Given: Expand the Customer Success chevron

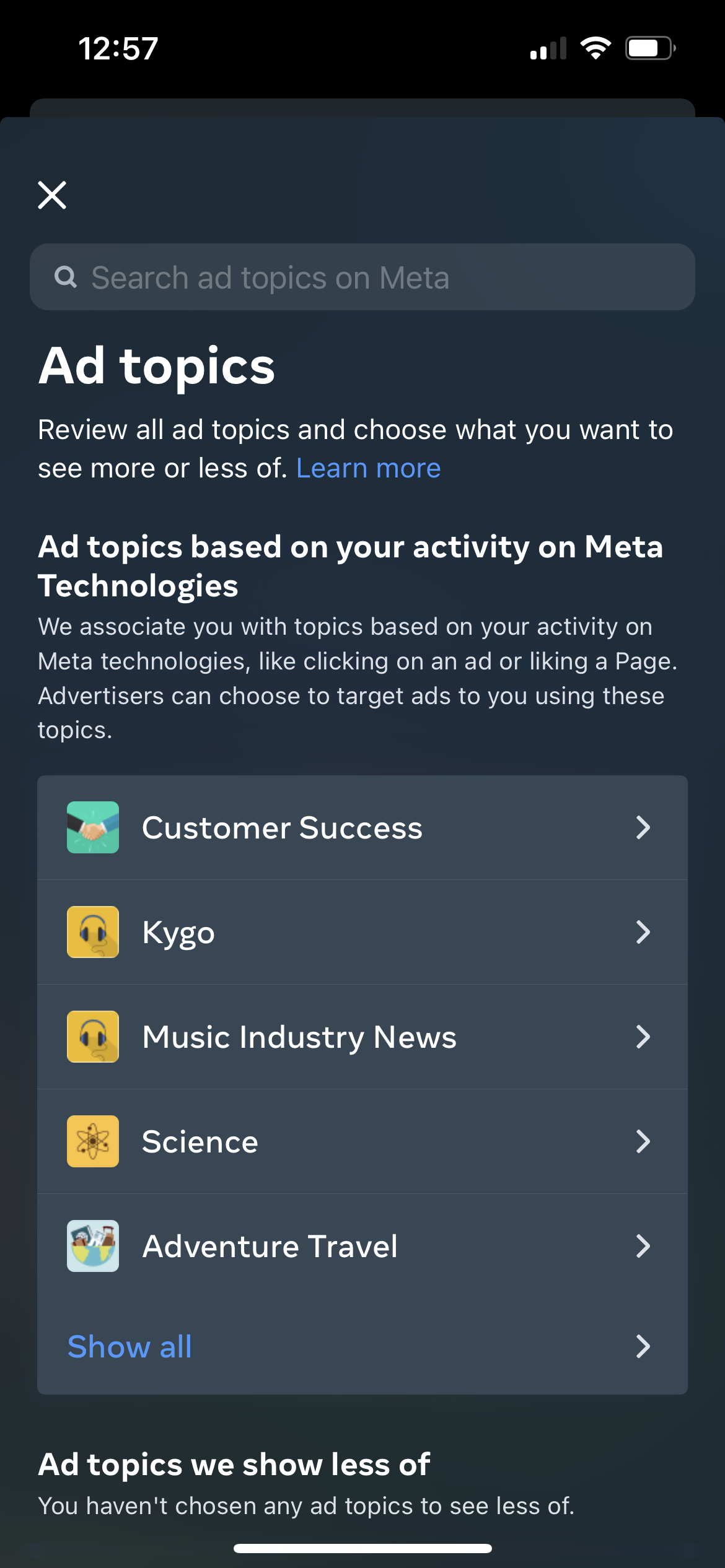Looking at the screenshot, I should point(643,827).
